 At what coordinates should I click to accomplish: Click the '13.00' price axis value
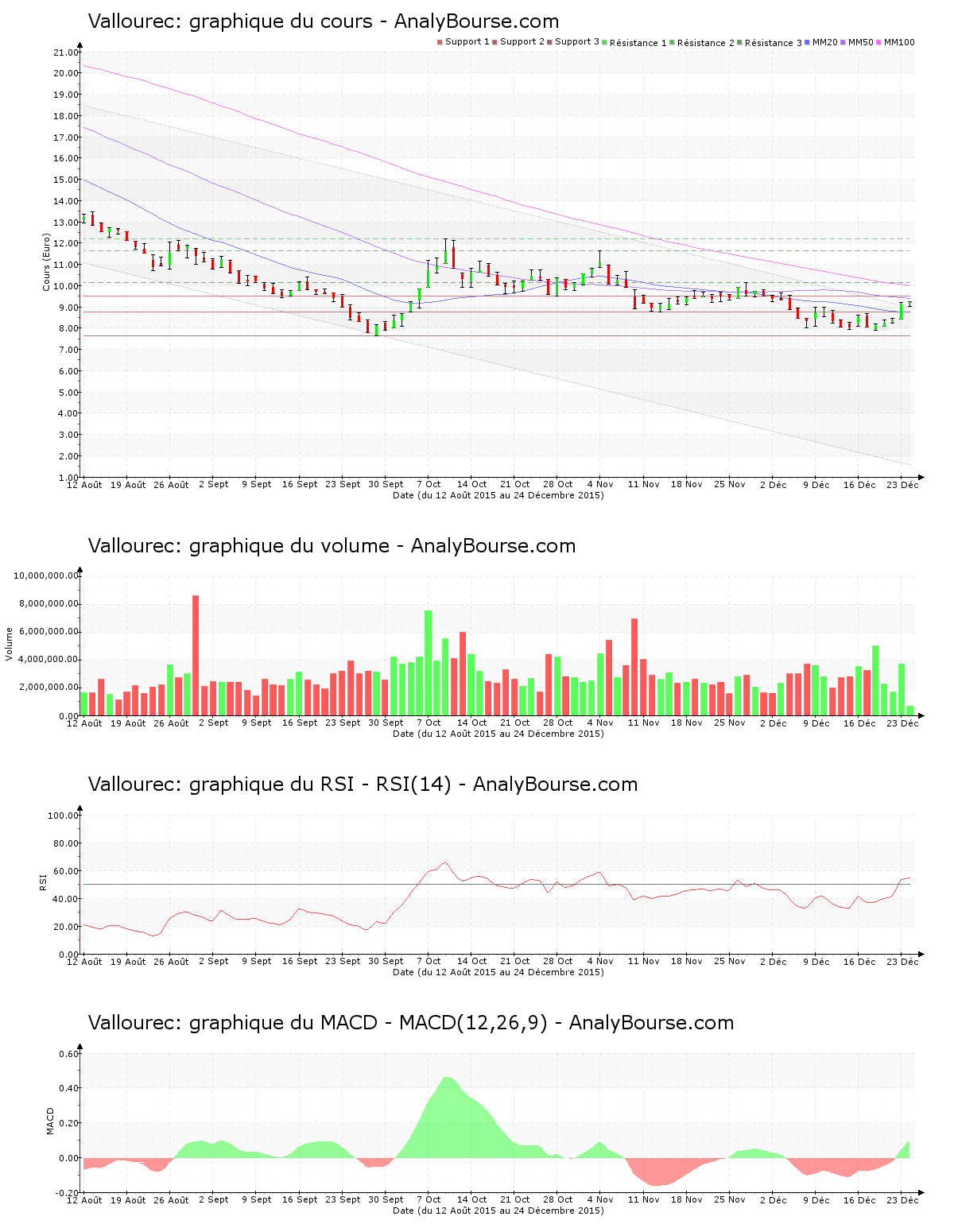click(x=66, y=223)
